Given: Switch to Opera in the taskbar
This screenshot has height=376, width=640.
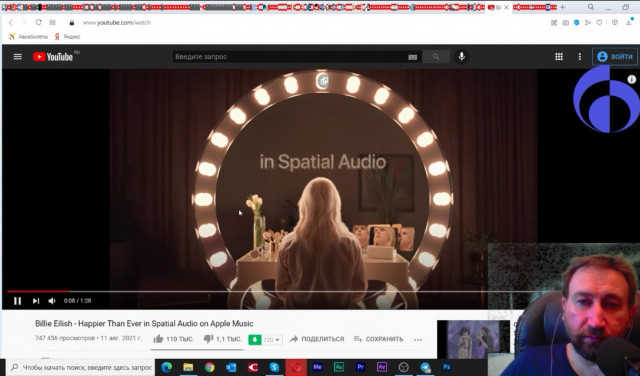Looking at the screenshot, I should pos(296,367).
